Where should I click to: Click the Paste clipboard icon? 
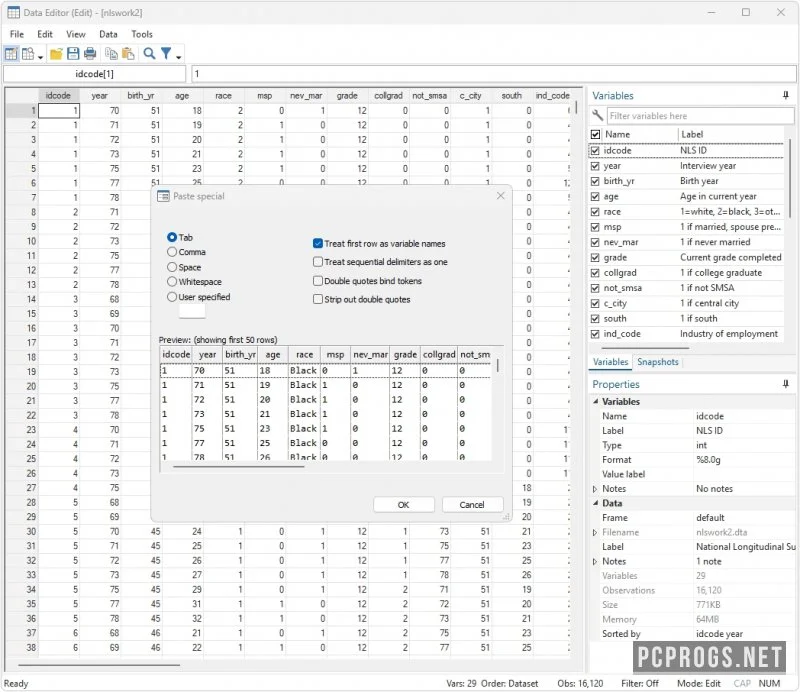[128, 54]
